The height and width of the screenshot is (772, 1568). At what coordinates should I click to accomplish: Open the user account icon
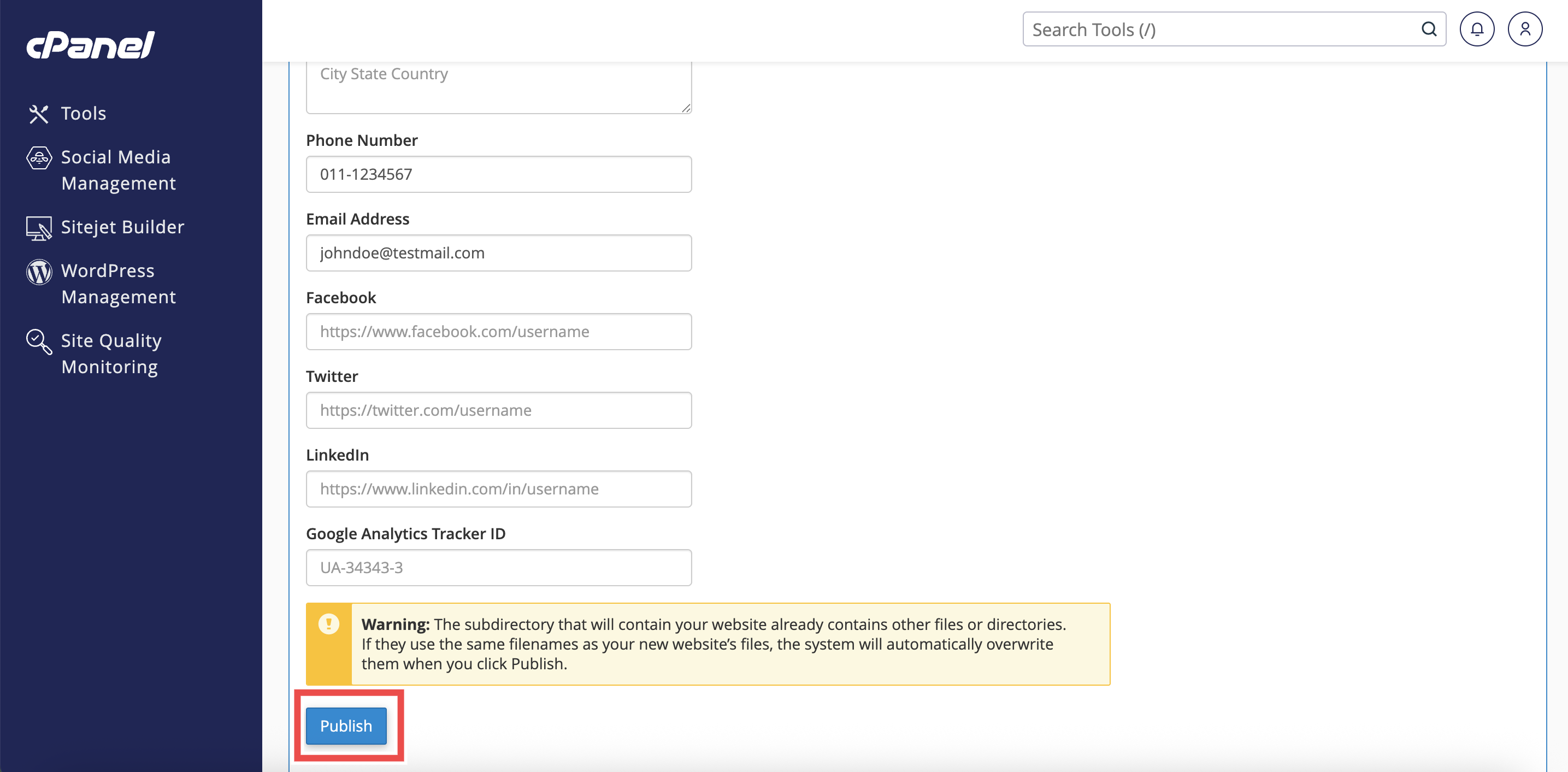[x=1525, y=29]
